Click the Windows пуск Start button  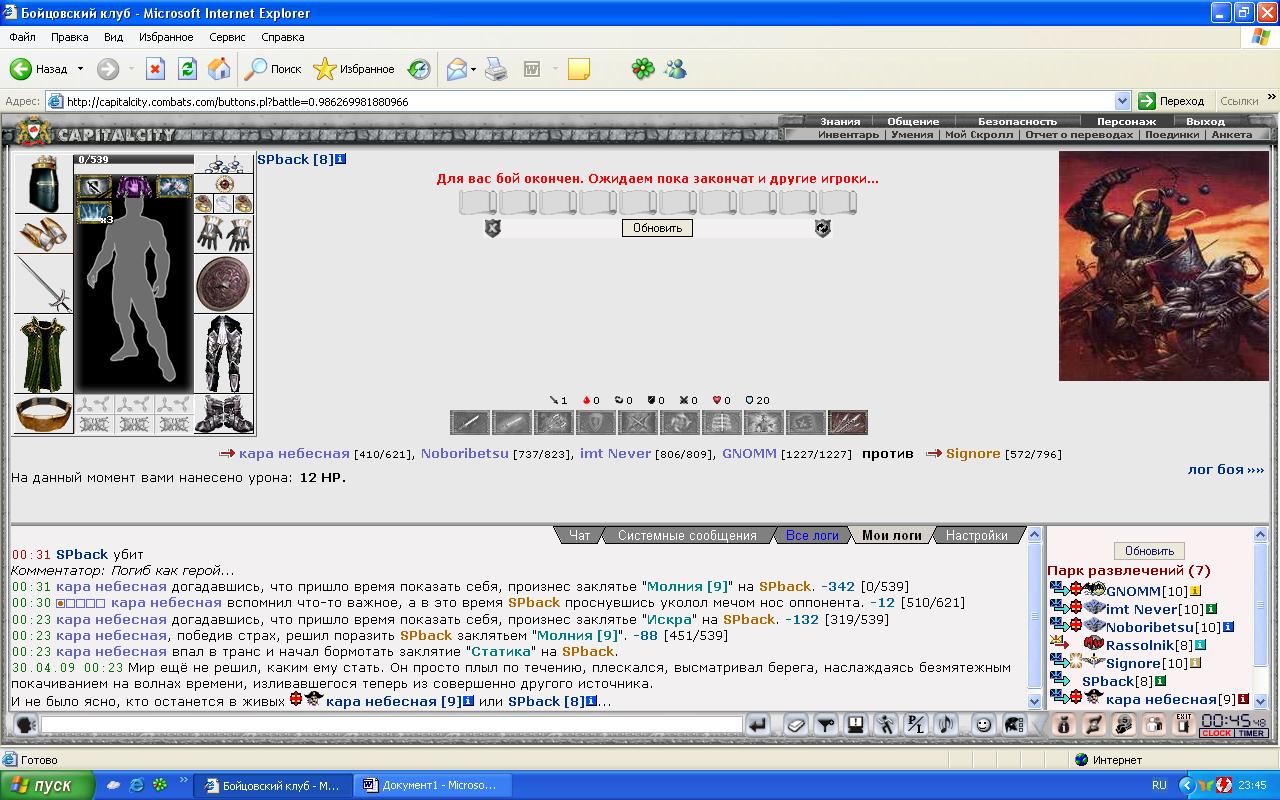[x=48, y=785]
